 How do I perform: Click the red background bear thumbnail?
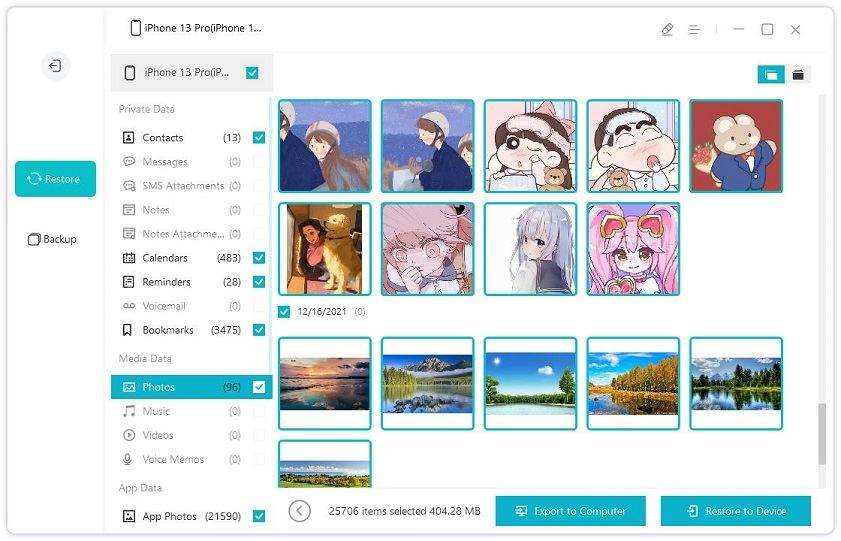tap(736, 146)
